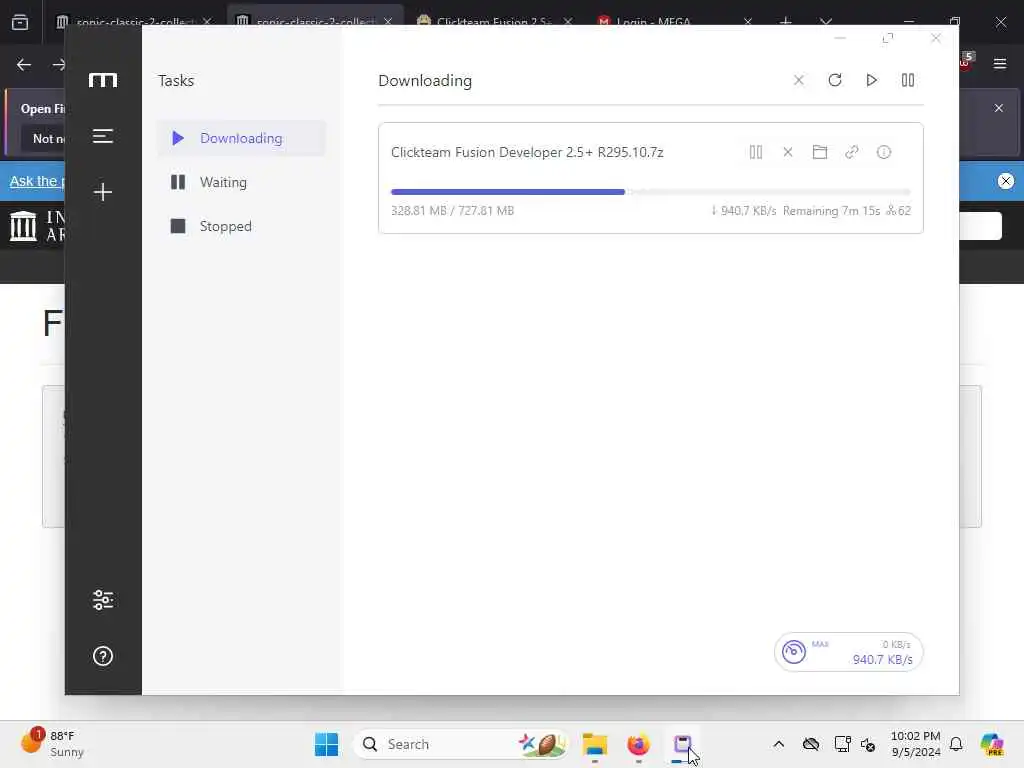Click the Clickteam Fusion Developer file name
Viewport: 1024px width, 768px height.
click(x=527, y=152)
